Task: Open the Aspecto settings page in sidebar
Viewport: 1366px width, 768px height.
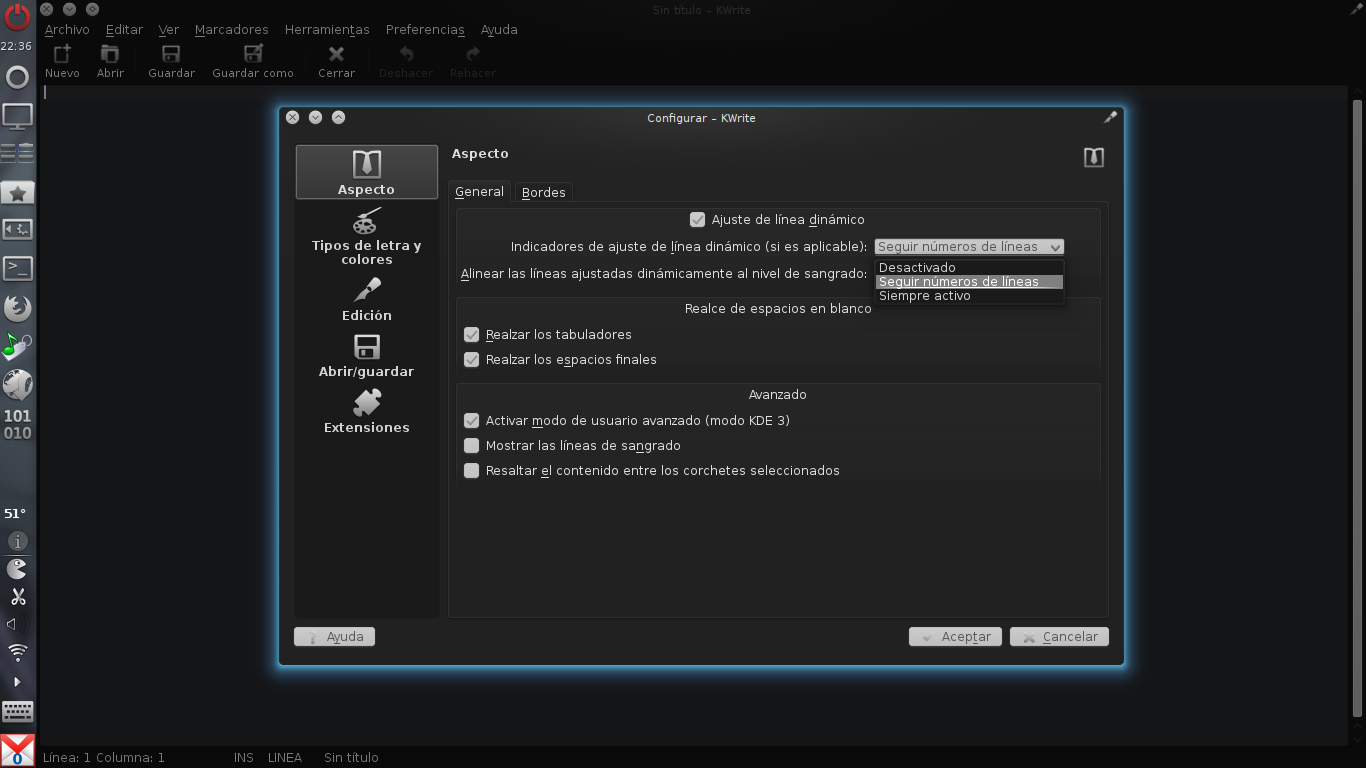Action: pyautogui.click(x=366, y=172)
